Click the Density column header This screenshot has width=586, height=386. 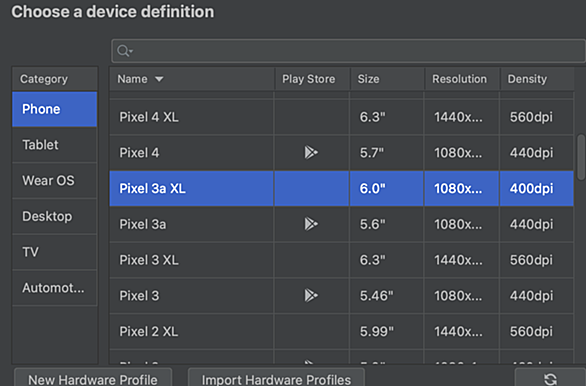coord(537,79)
